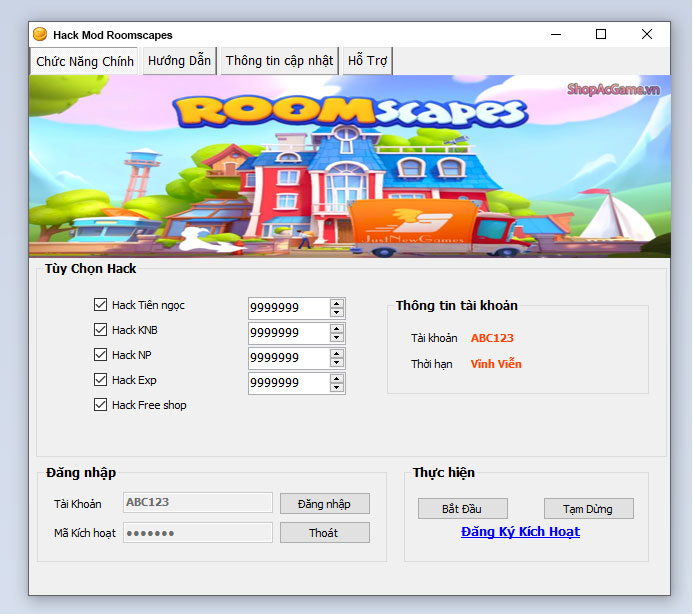Toggle the Hack KNB checkbox
This screenshot has height=616, width=693.
pyautogui.click(x=100, y=330)
